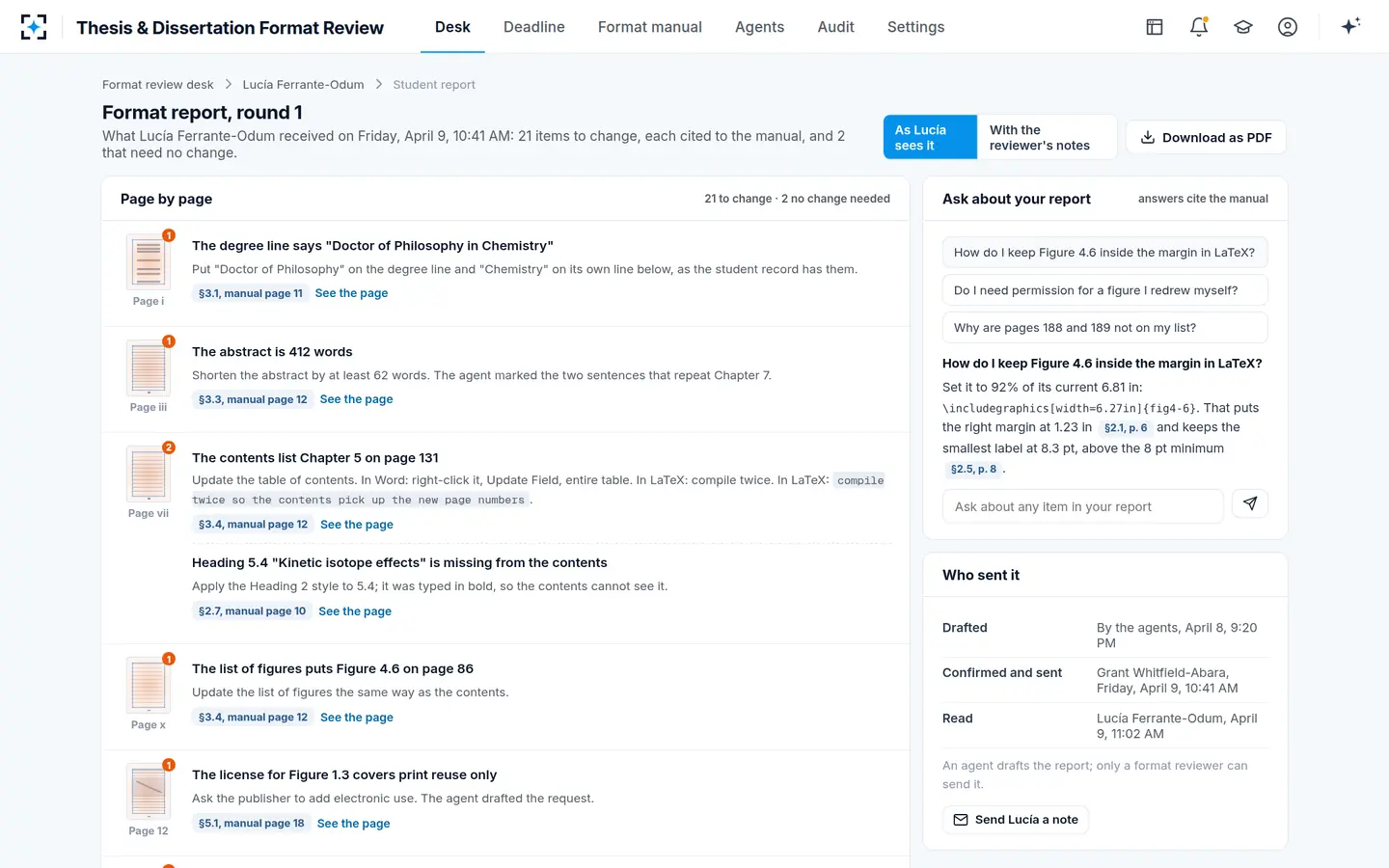Click the app logo icon
1389x868 pixels.
(34, 27)
